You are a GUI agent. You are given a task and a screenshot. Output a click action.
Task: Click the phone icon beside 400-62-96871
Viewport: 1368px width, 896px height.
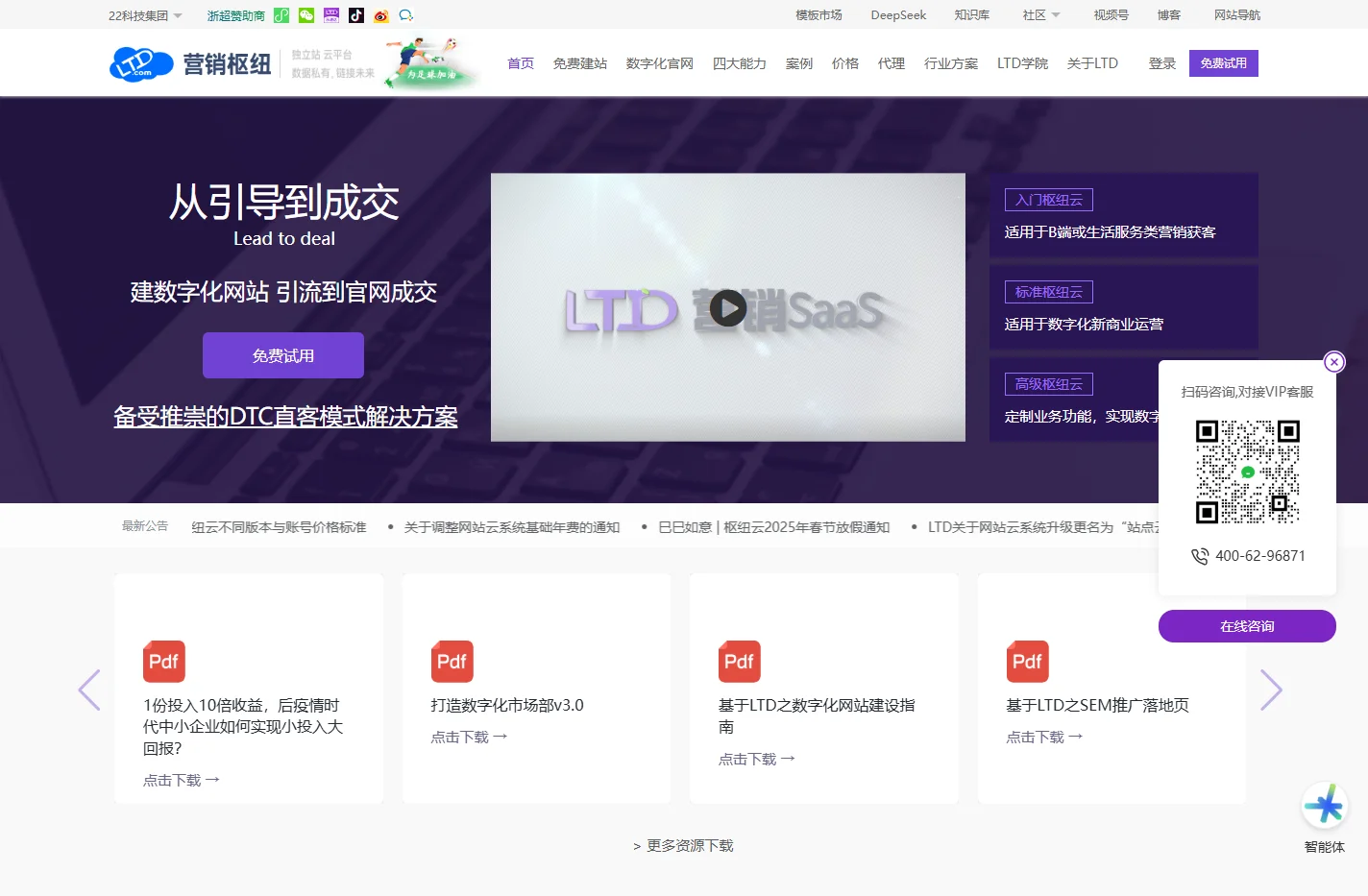pyautogui.click(x=1200, y=556)
